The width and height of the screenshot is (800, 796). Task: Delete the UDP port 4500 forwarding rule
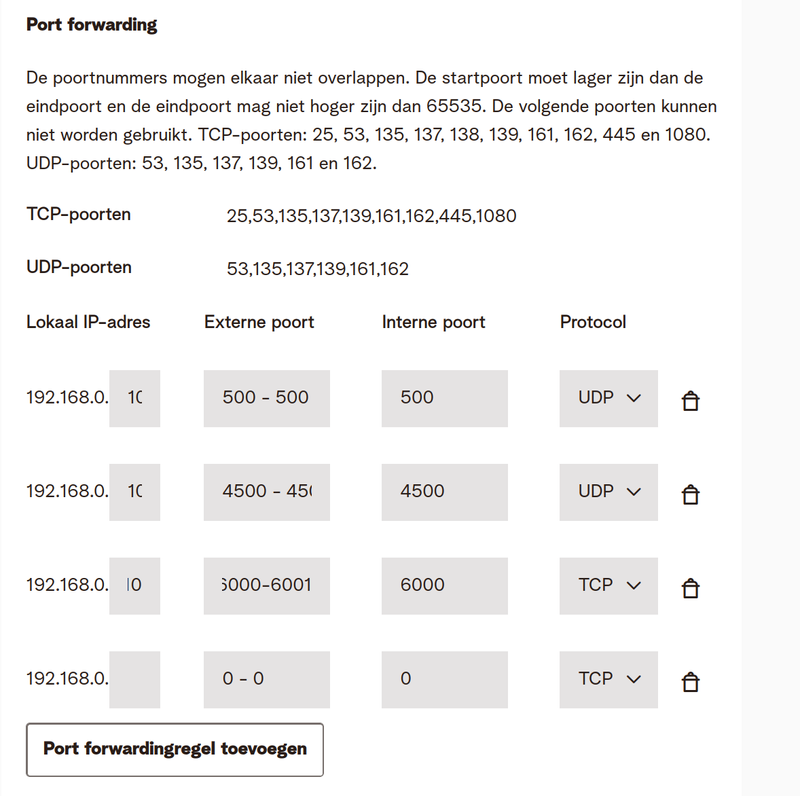tap(689, 494)
